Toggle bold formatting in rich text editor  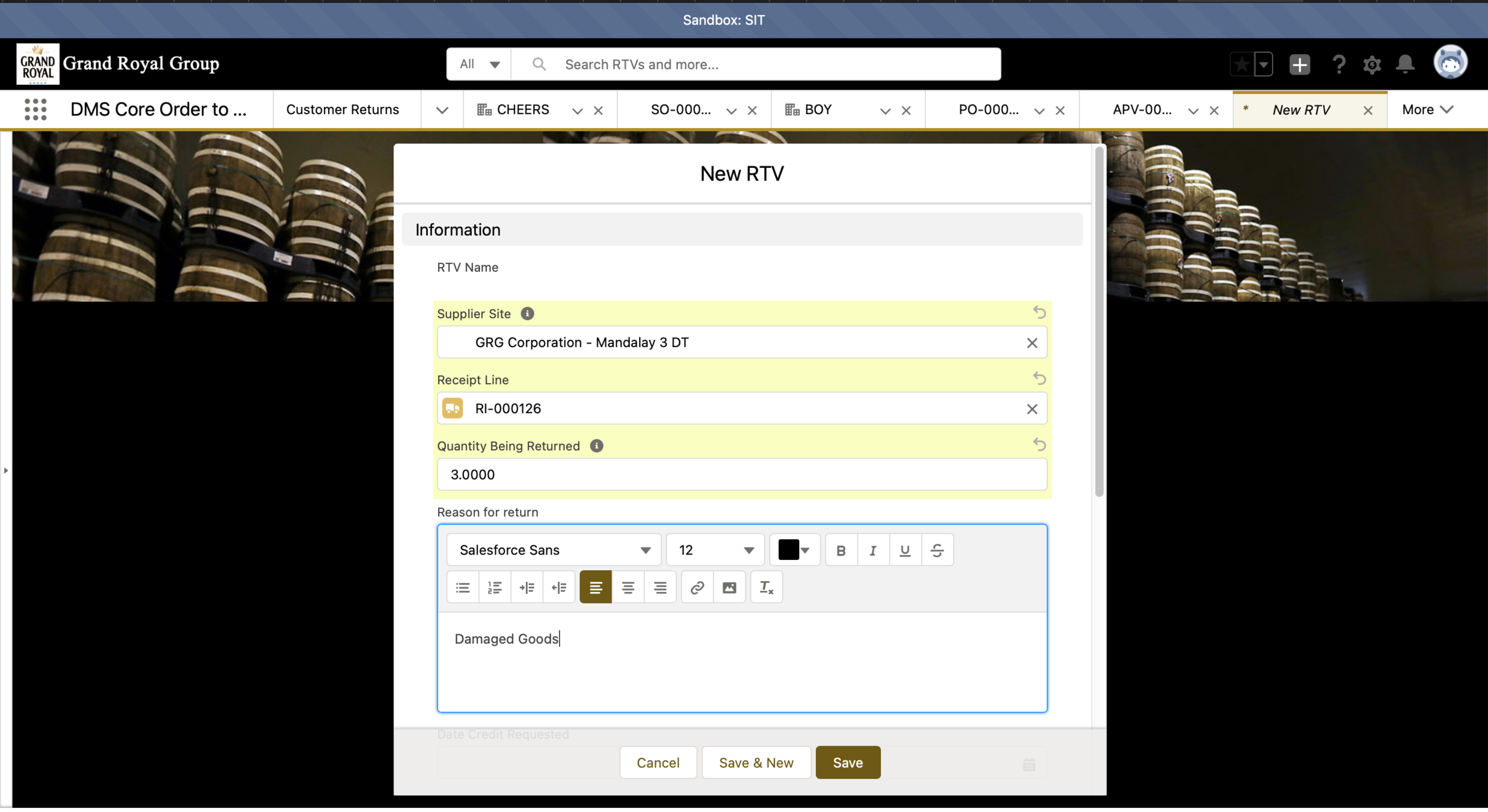pos(841,550)
